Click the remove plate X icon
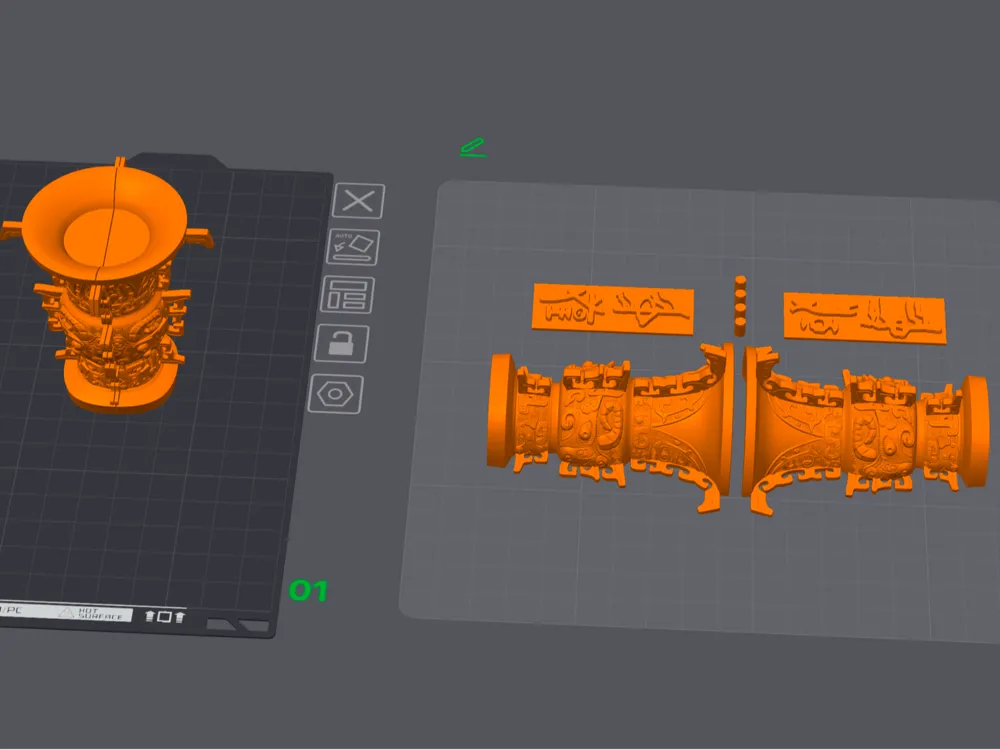 tap(358, 202)
